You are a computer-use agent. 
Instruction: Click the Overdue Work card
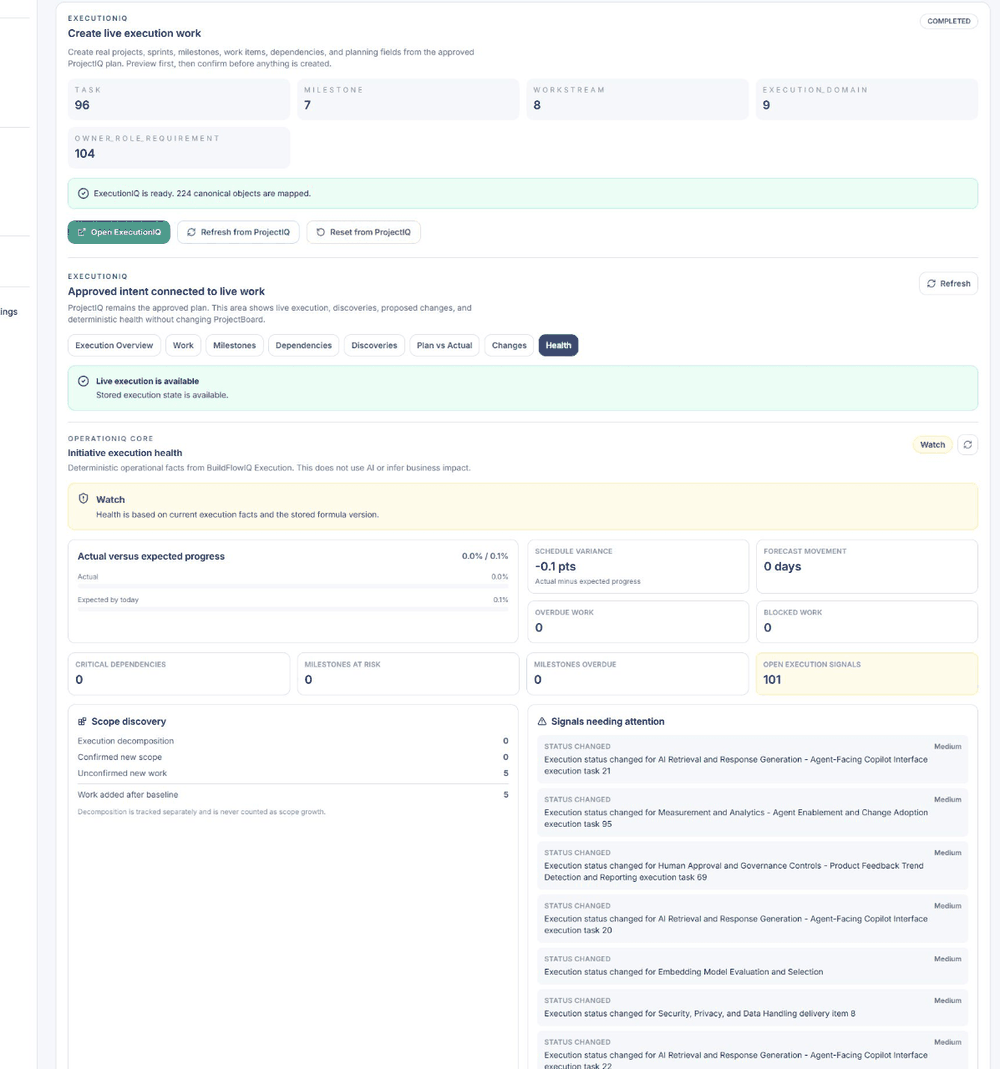(x=637, y=621)
